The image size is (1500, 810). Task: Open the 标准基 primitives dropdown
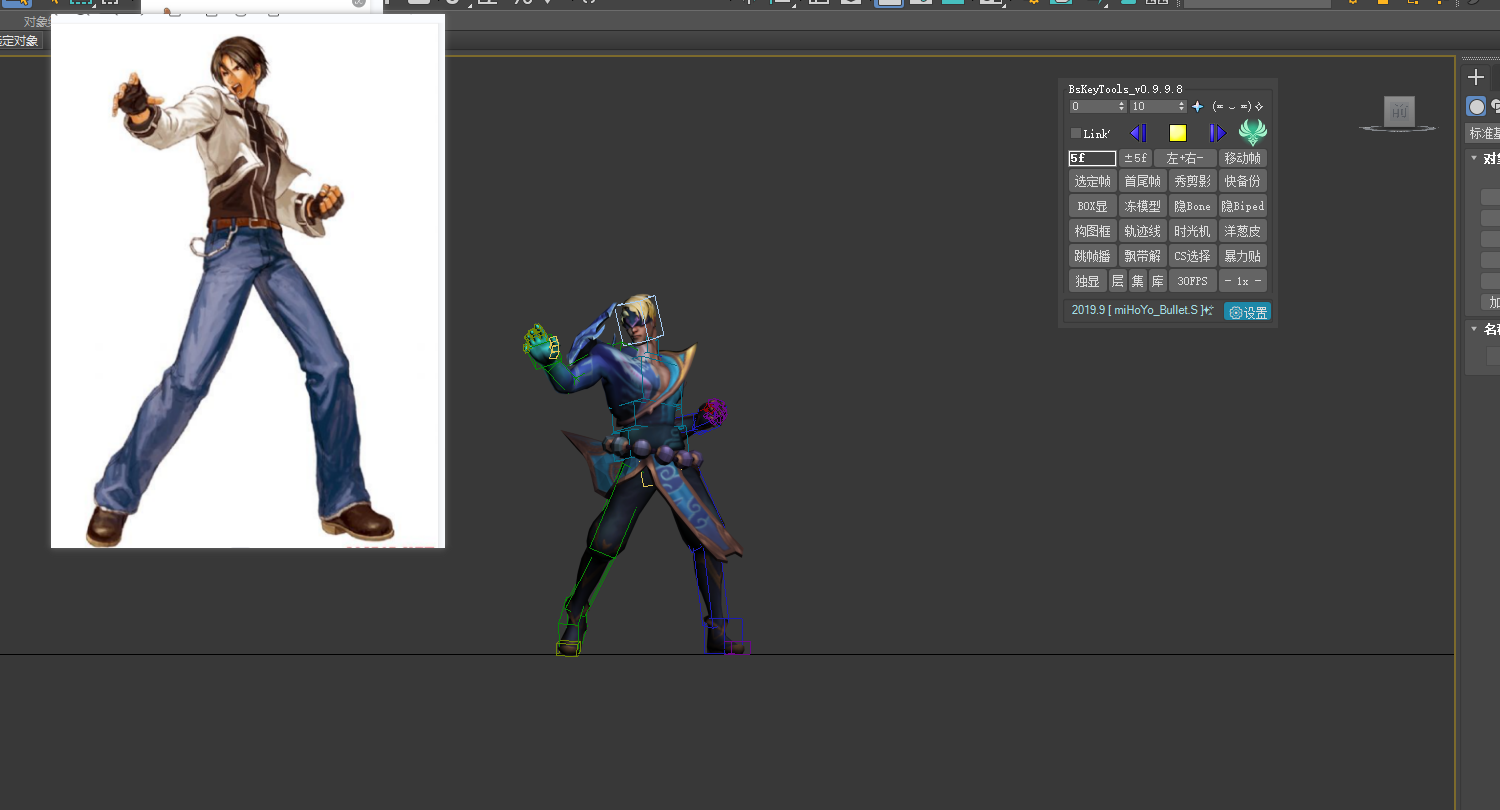pos(1483,133)
